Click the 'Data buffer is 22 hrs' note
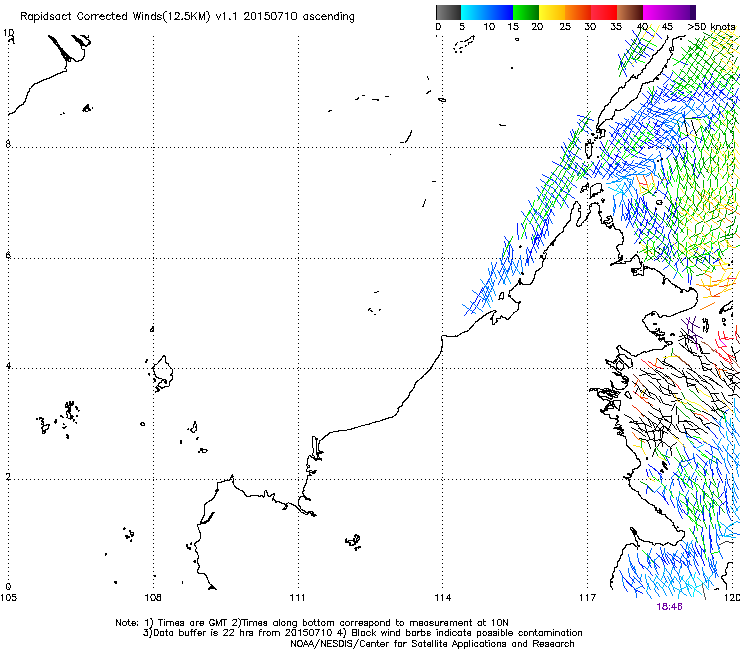 tap(205, 633)
